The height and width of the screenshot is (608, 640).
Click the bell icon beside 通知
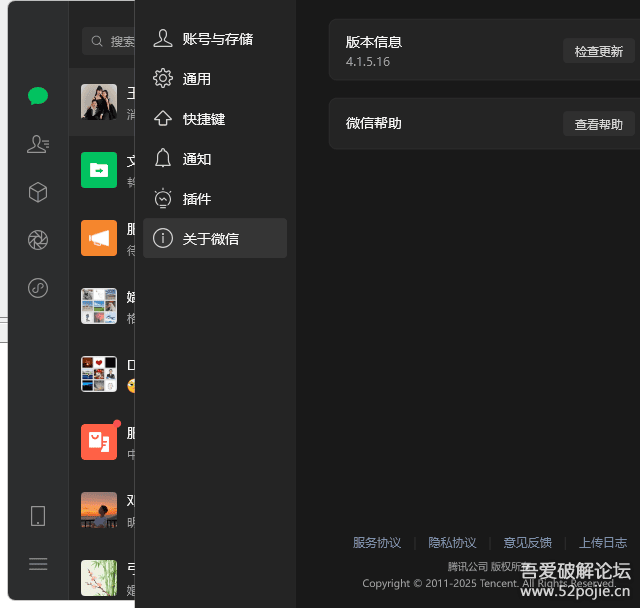(x=163, y=158)
